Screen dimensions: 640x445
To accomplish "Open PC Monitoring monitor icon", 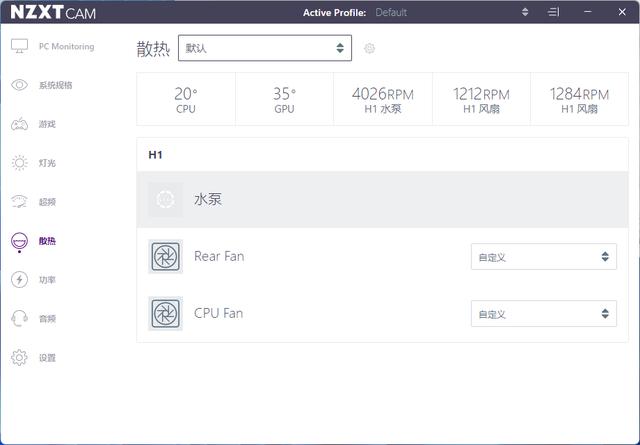I will coord(19,46).
